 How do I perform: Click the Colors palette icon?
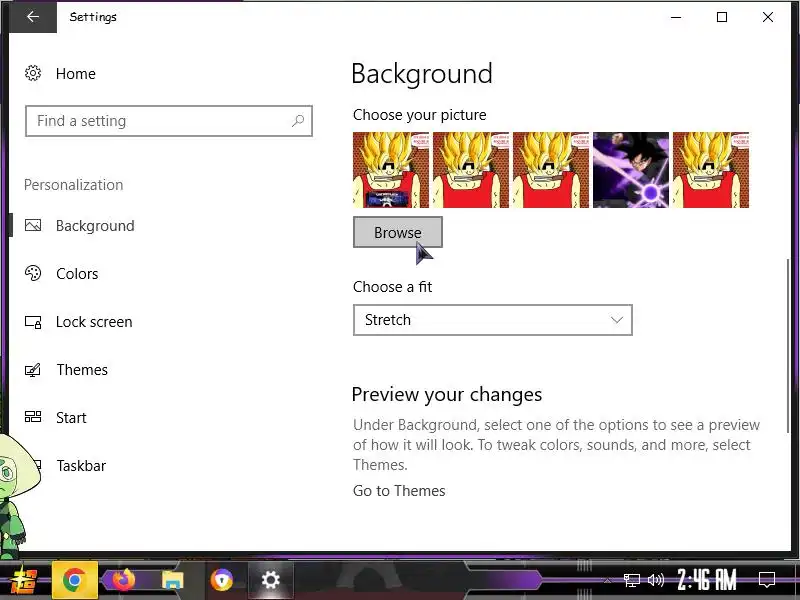click(x=33, y=273)
